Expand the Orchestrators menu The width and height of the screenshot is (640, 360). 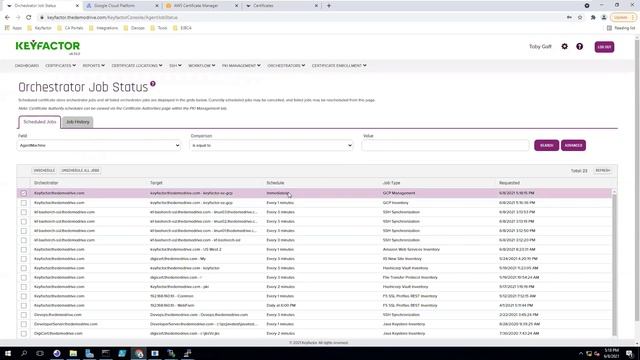point(286,65)
